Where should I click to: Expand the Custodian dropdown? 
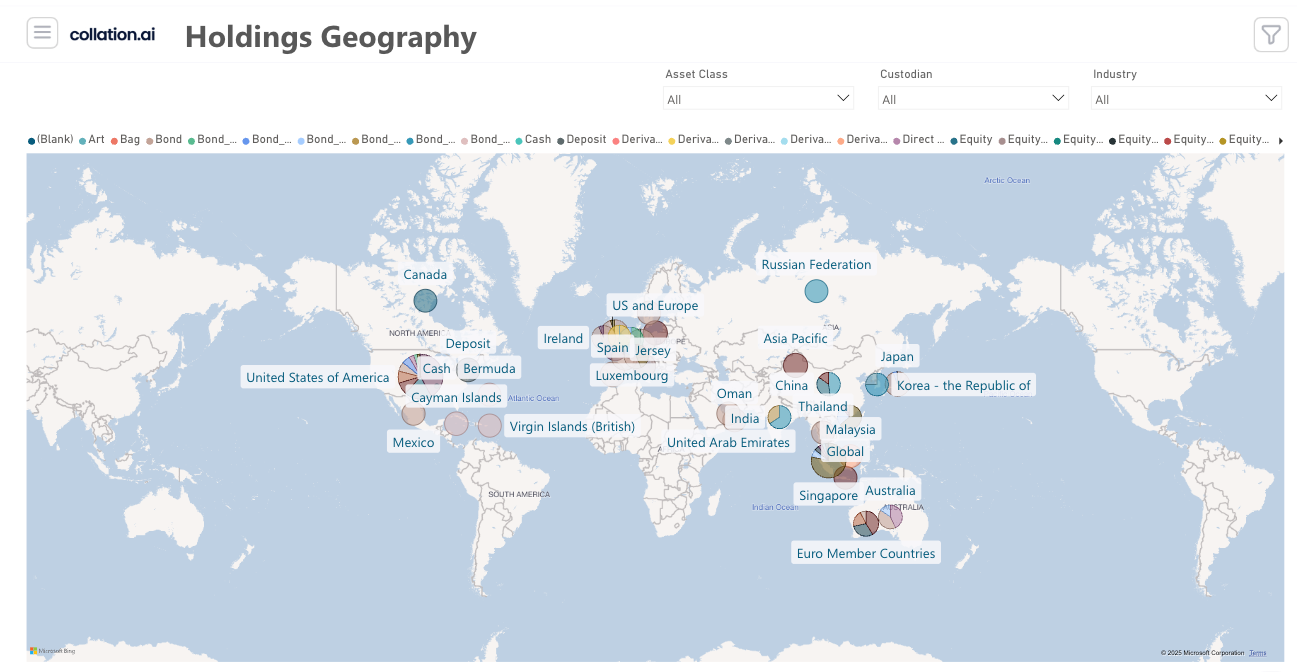[973, 99]
